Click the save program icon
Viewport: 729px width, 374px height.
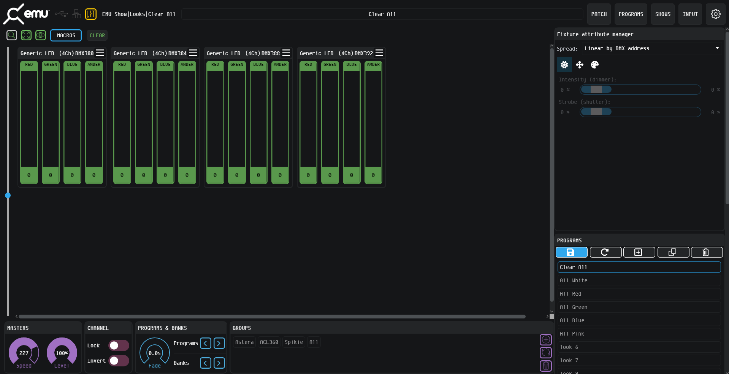point(571,252)
